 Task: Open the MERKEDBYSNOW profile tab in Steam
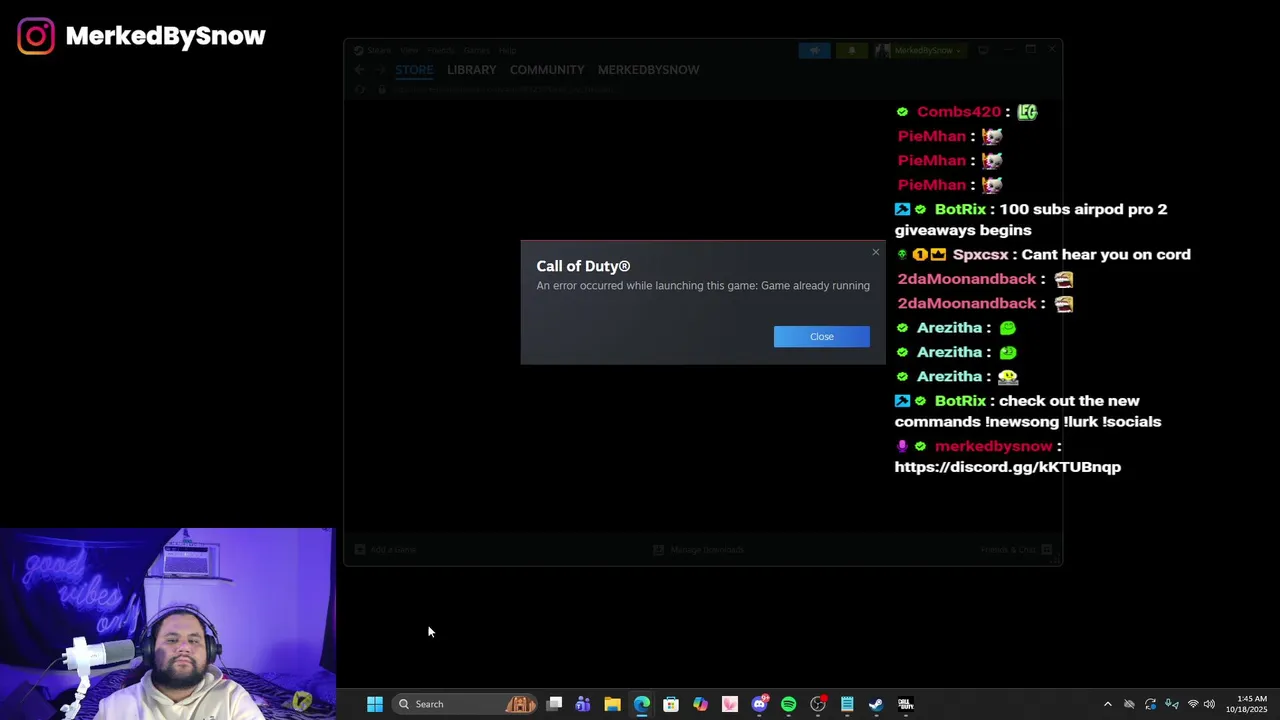click(648, 70)
